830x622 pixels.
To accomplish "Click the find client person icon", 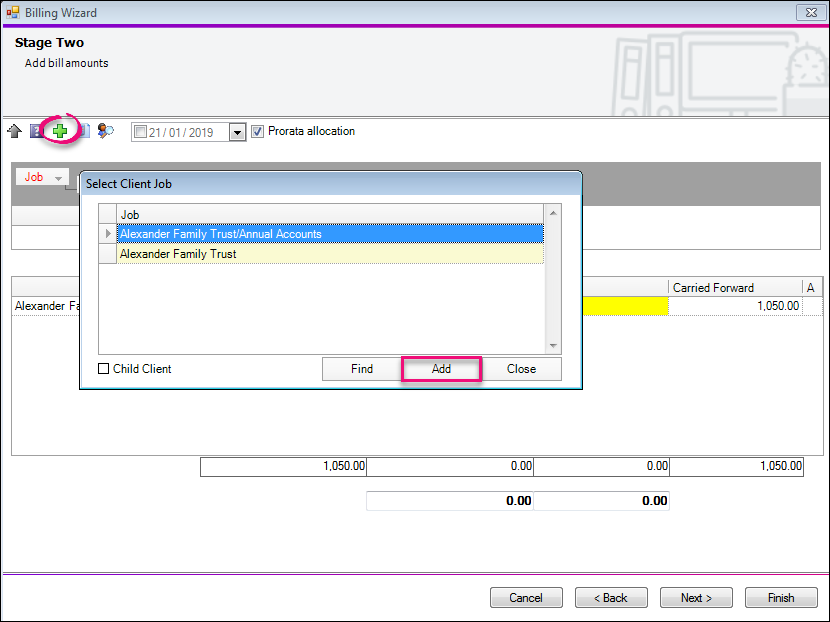I will [105, 131].
